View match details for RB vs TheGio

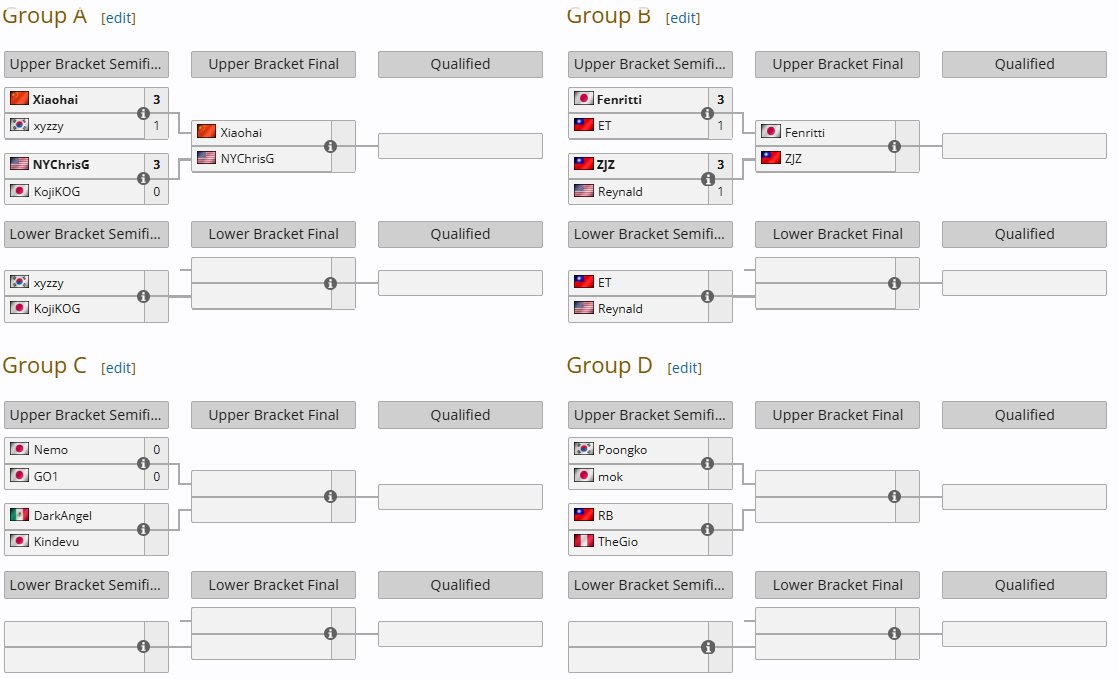point(707,529)
